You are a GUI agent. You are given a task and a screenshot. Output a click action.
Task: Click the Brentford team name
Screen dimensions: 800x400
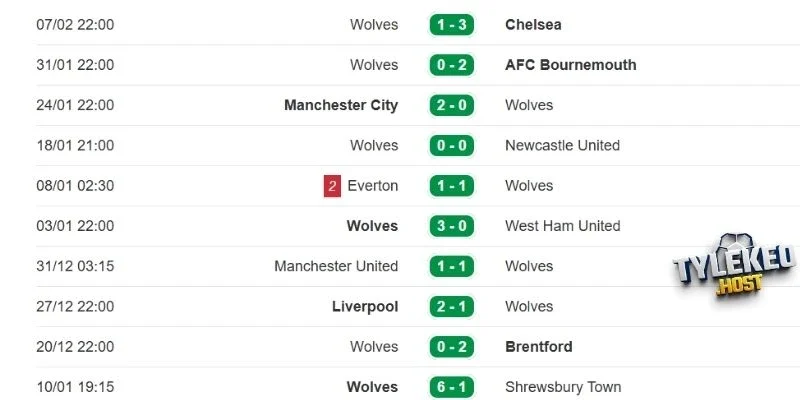click(539, 347)
